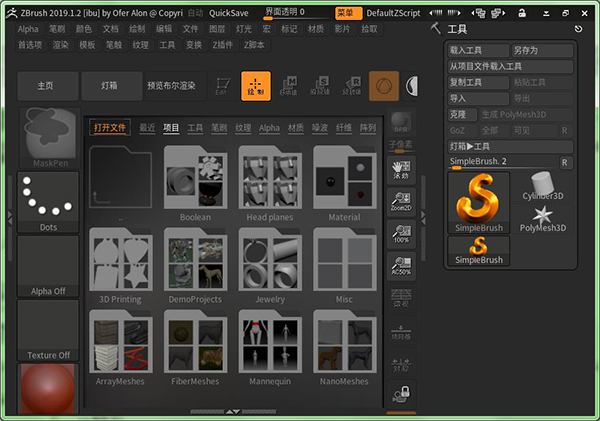The height and width of the screenshot is (421, 600).
Task: Adjust the 子像素 subpixel slider
Action: 401,146
